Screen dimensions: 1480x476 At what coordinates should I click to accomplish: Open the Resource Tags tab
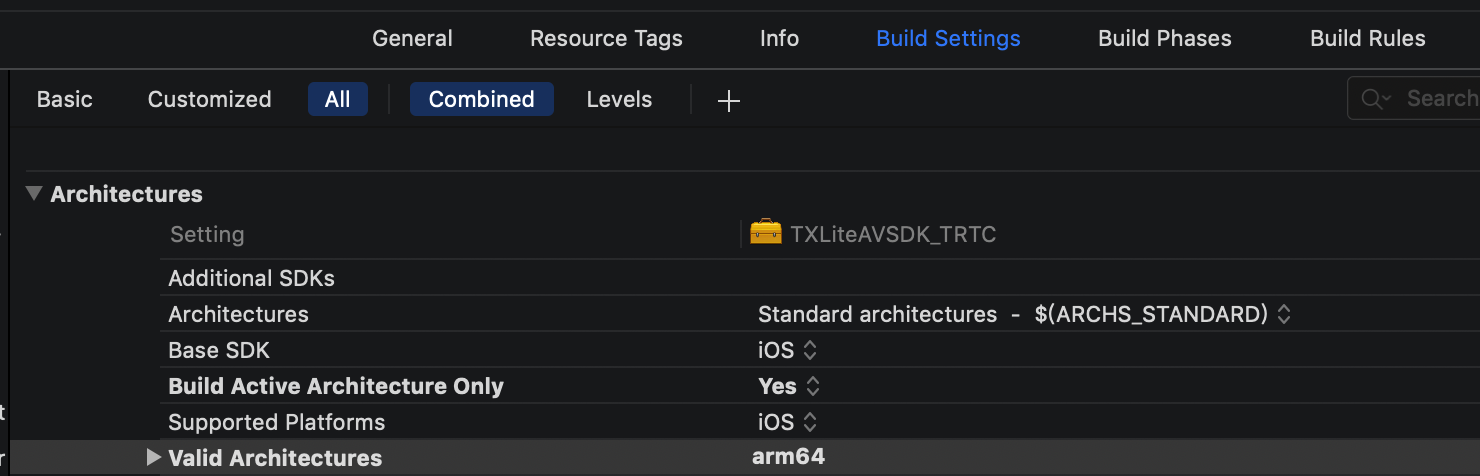pos(606,39)
